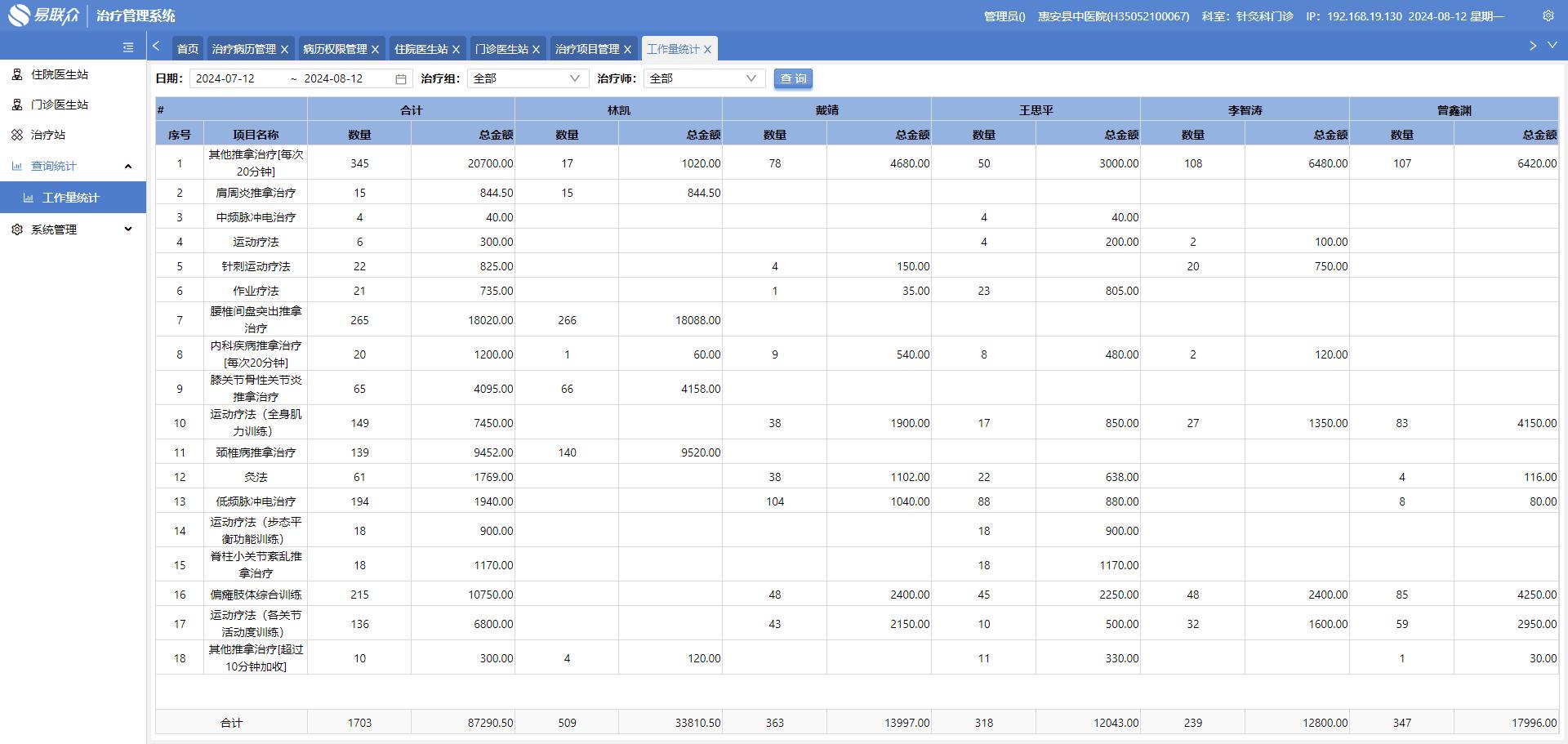Click the 治疗站 sidebar icon

click(17, 135)
